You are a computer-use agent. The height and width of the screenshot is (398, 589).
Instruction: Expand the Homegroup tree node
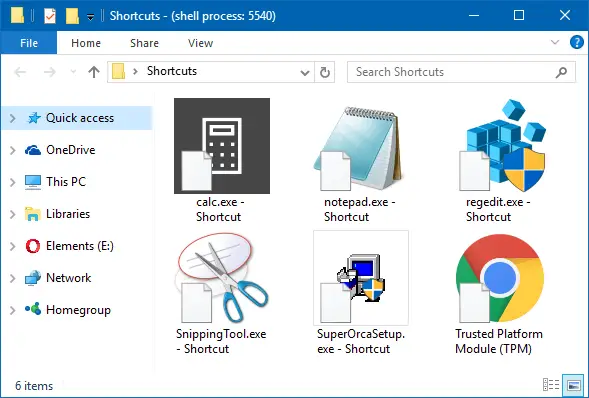[x=12, y=310]
